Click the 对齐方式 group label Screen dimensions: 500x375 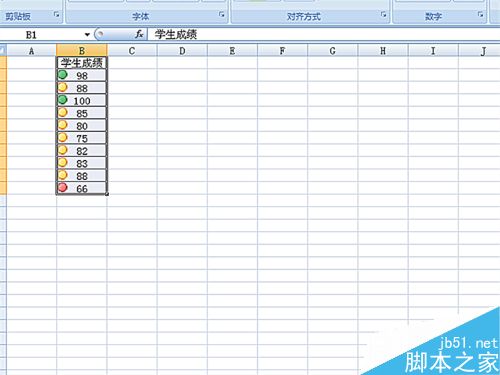(304, 16)
